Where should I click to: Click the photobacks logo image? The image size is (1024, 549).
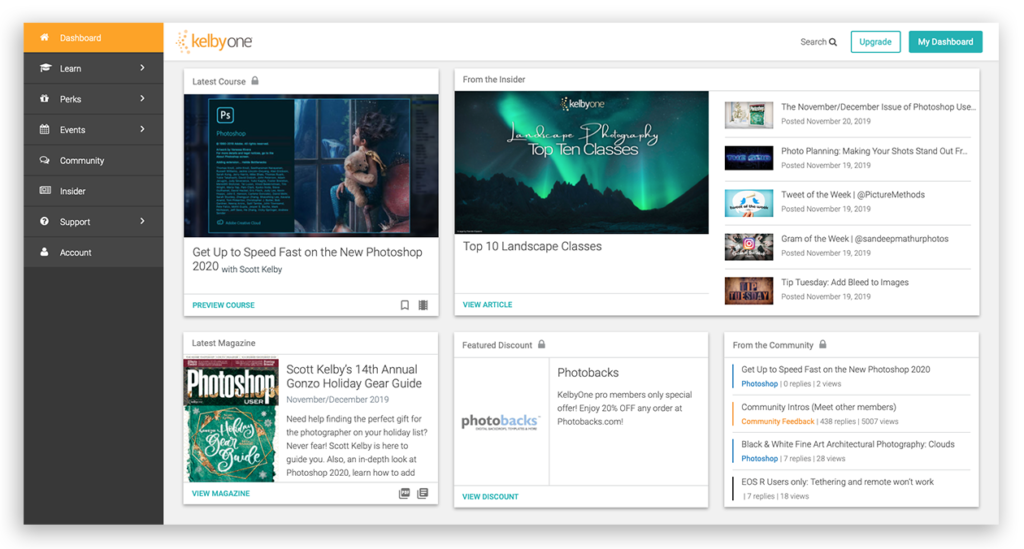point(501,422)
